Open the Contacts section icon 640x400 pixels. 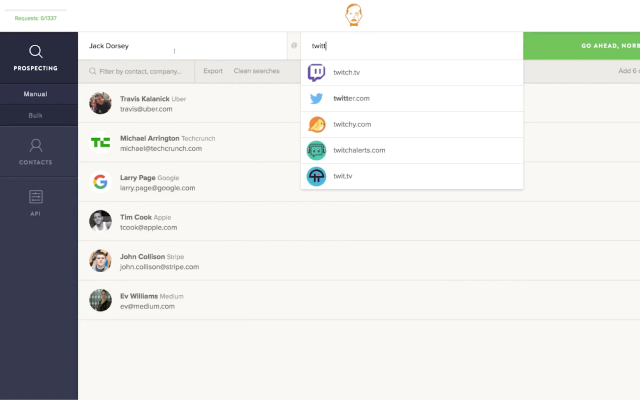(x=36, y=145)
